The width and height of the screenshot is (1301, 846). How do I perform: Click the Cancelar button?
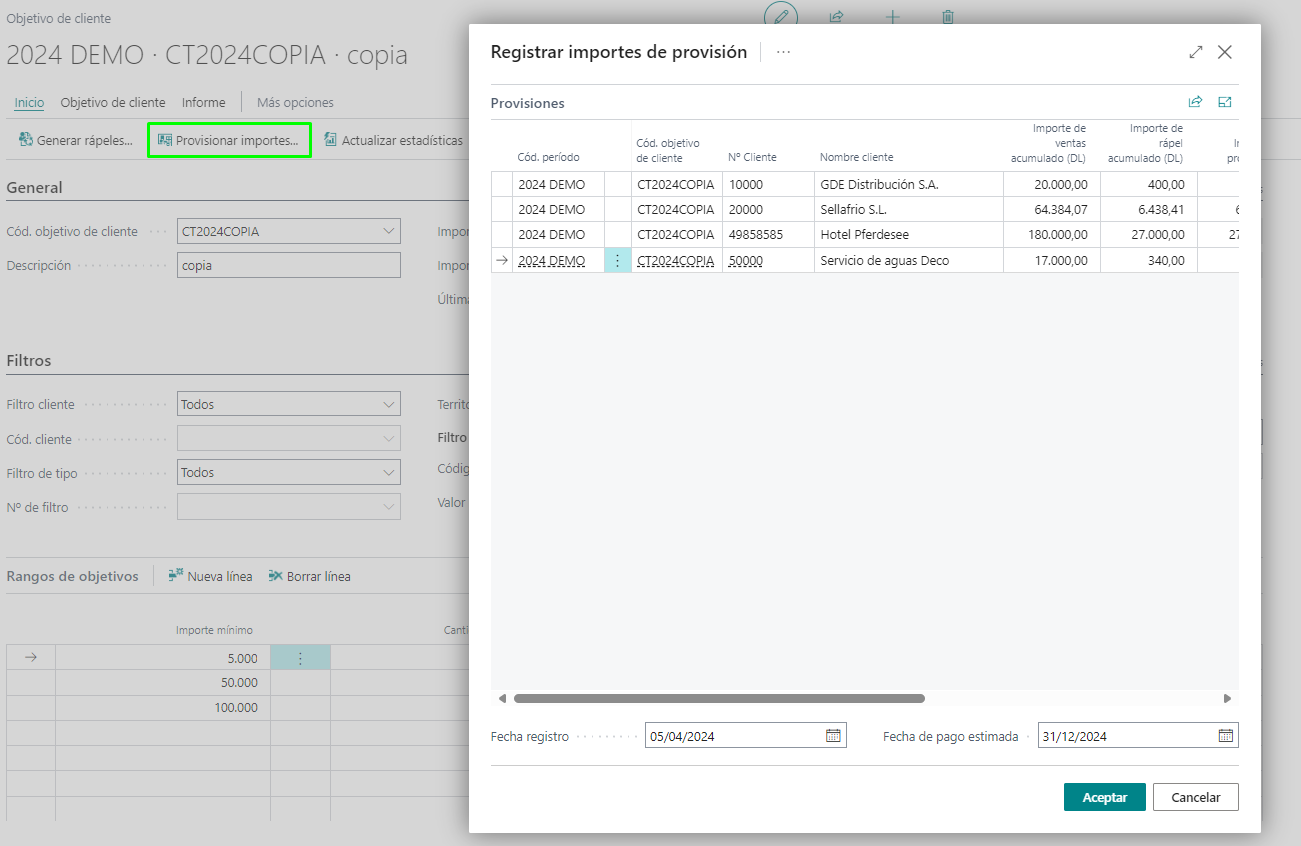1196,797
